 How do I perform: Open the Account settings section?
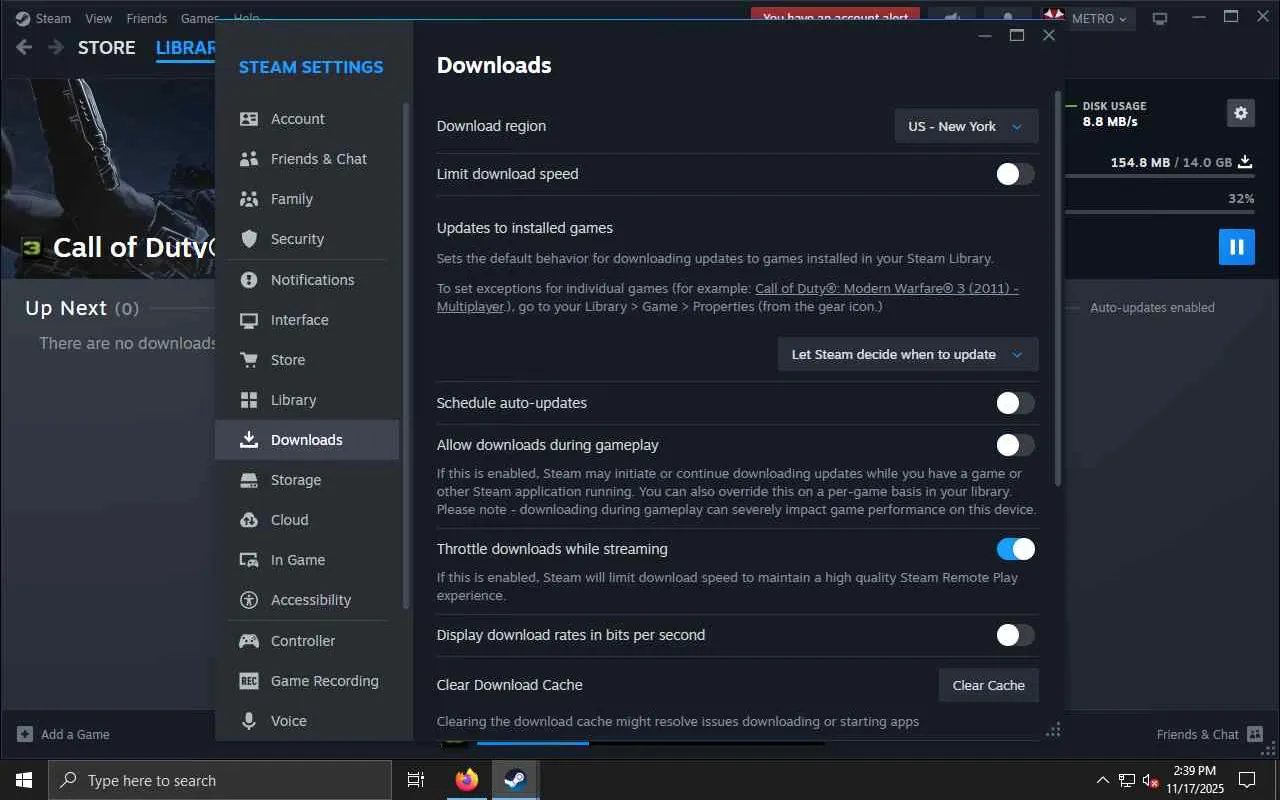[307, 119]
